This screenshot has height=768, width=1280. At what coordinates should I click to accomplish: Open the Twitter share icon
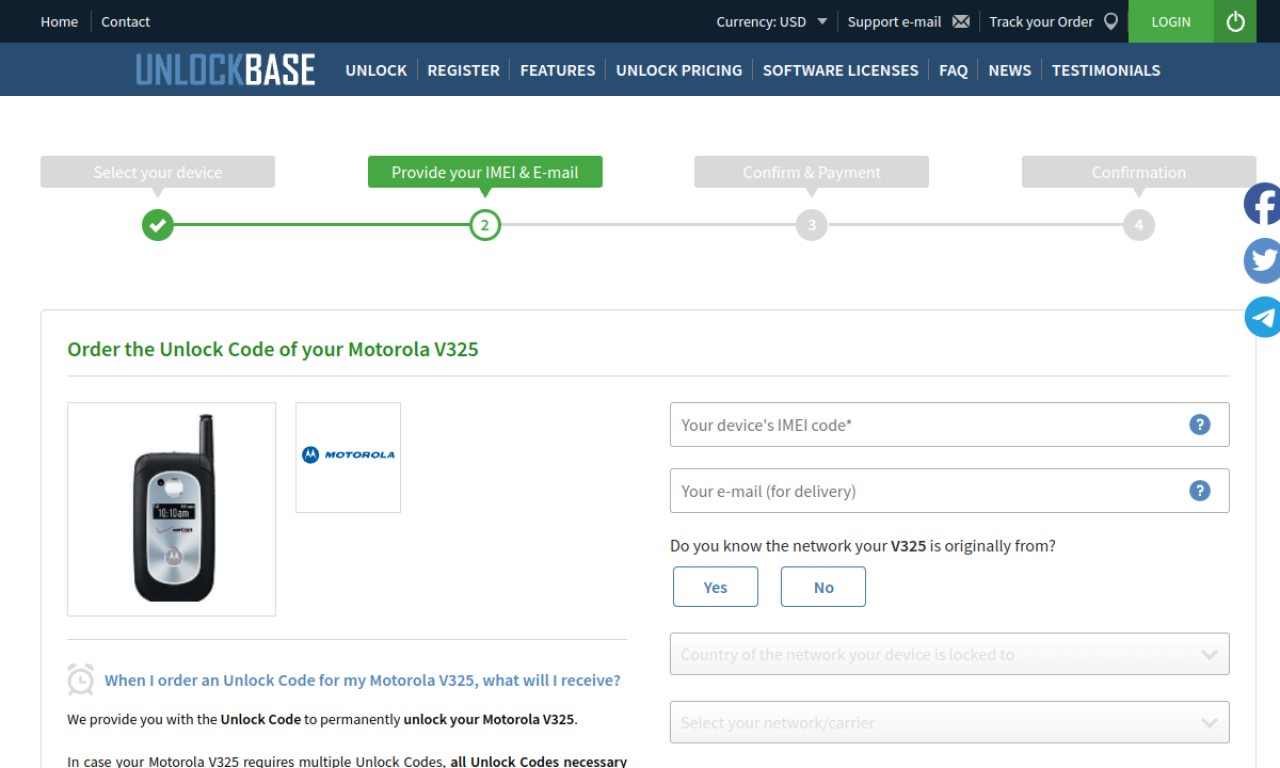pyautogui.click(x=1262, y=260)
